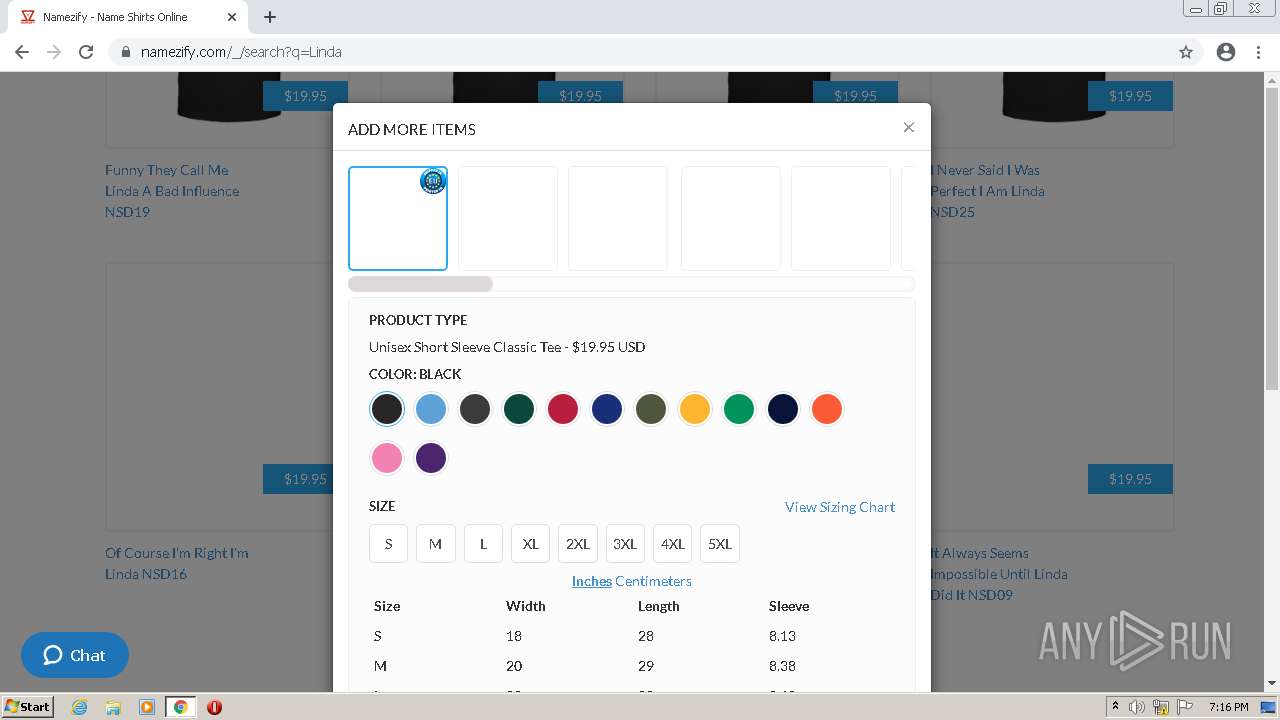Choose the forest green color swatch
The width and height of the screenshot is (1280, 720).
[519, 409]
